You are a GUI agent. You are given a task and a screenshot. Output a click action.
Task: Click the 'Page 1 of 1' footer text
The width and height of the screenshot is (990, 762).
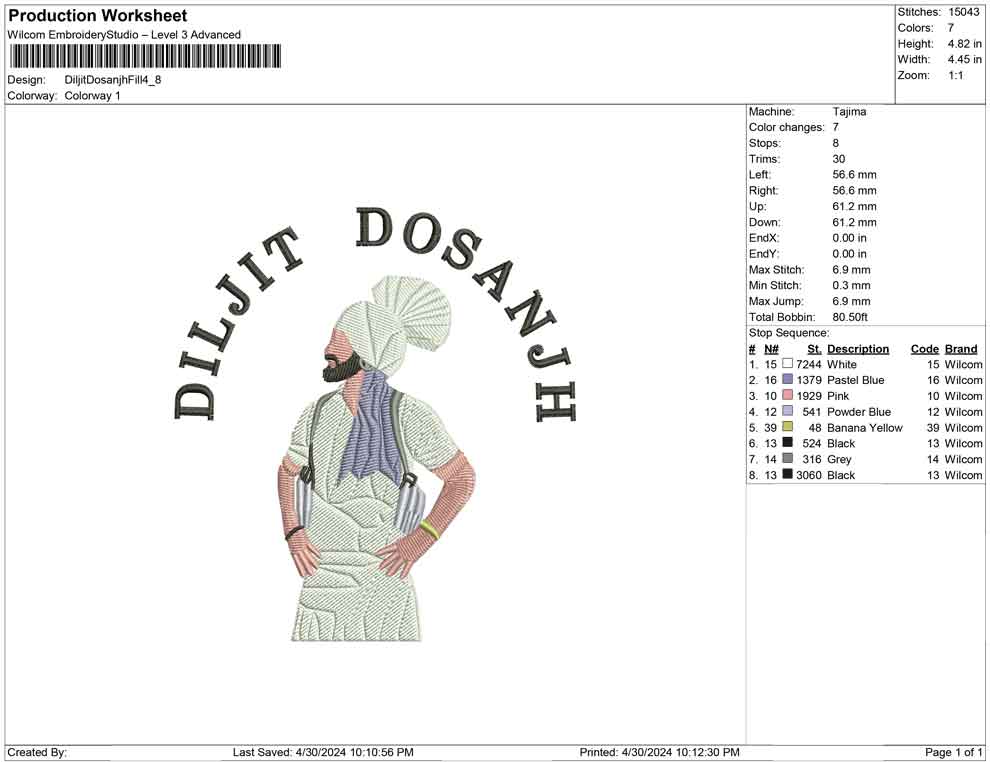point(953,752)
